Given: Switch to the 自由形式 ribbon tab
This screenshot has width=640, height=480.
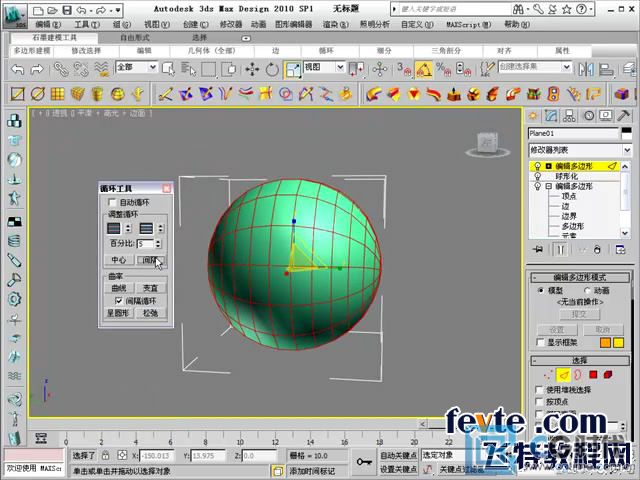Looking at the screenshot, I should coord(135,38).
